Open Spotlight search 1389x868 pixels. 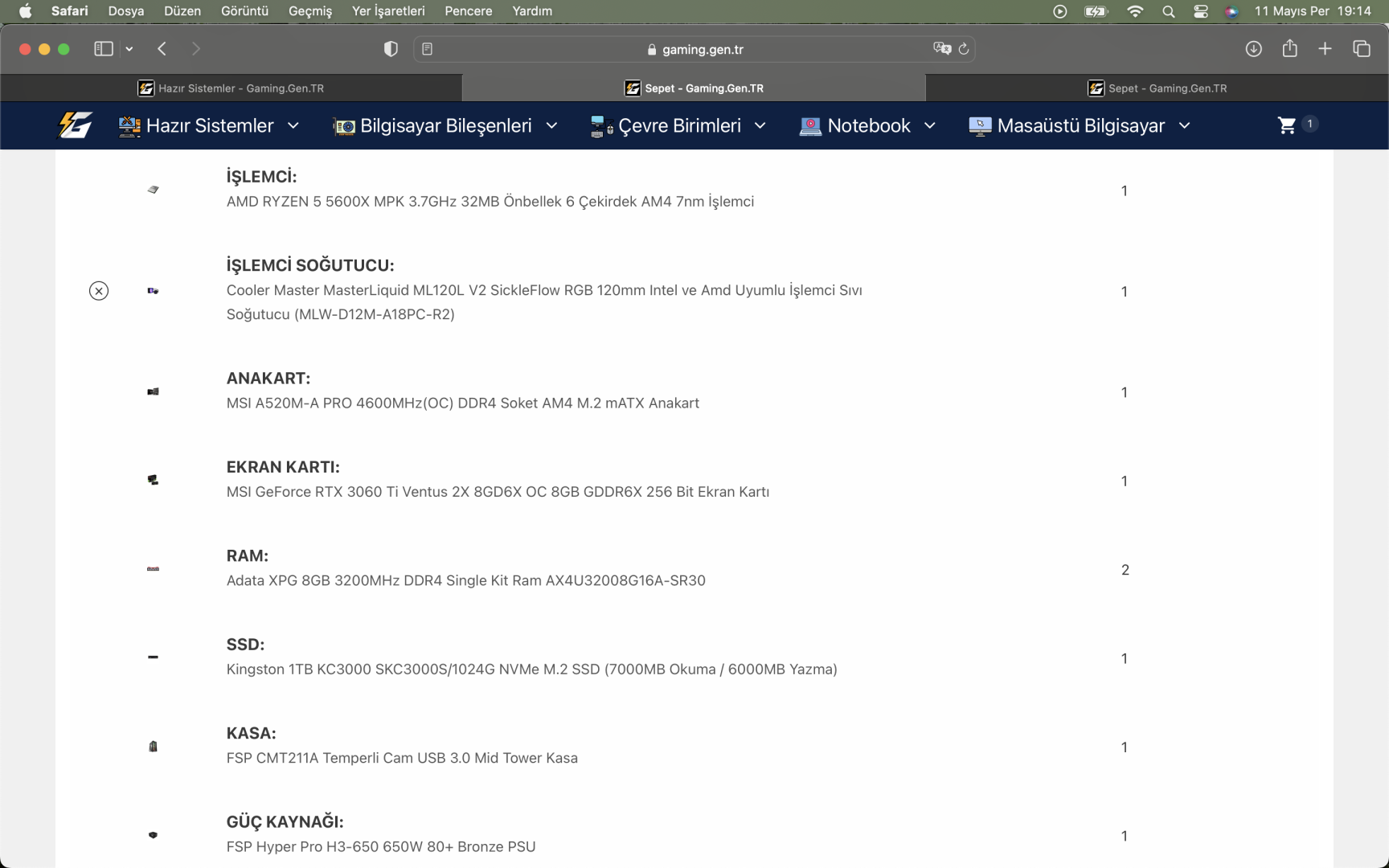click(1169, 11)
